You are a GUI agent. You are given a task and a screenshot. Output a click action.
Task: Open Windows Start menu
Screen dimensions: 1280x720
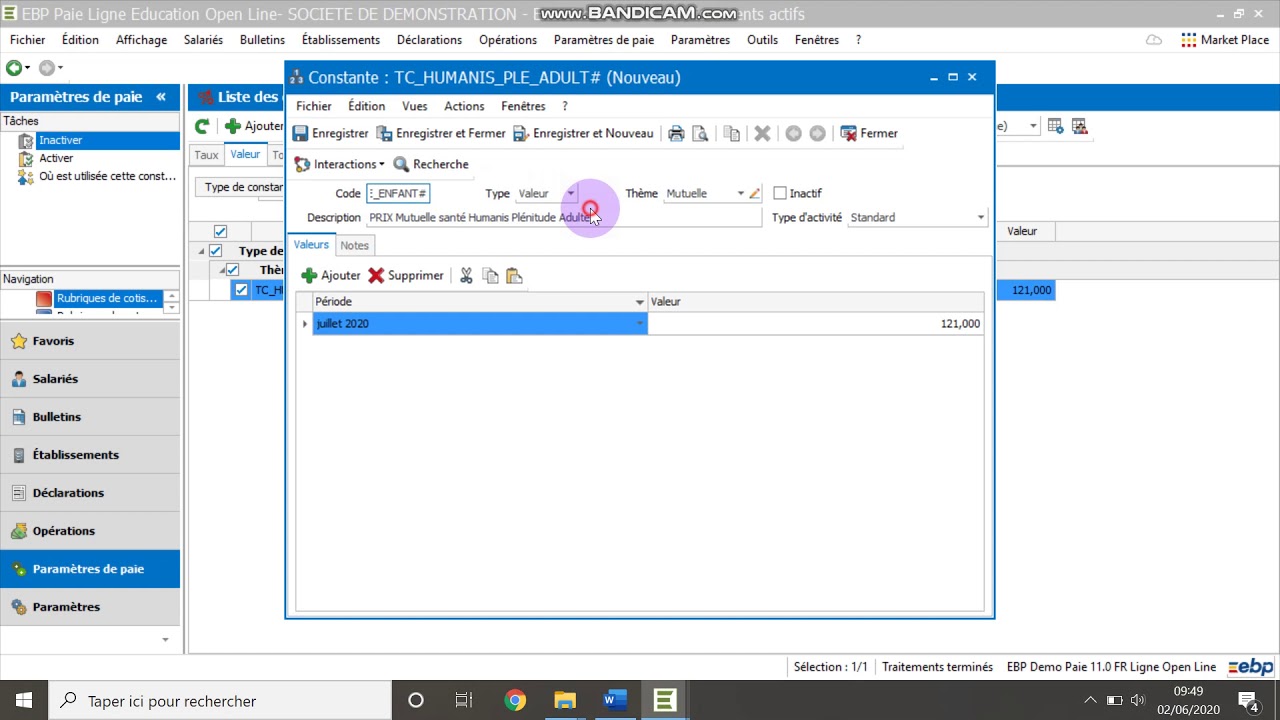(24, 700)
